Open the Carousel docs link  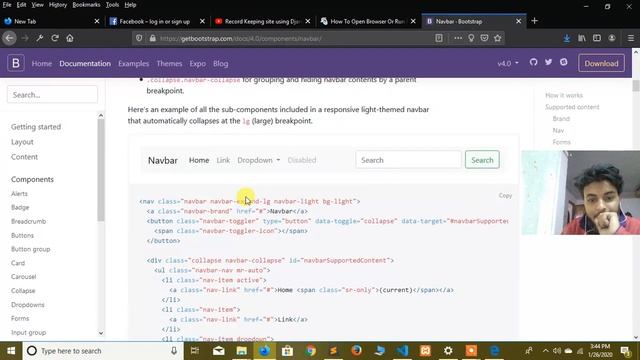(23, 277)
